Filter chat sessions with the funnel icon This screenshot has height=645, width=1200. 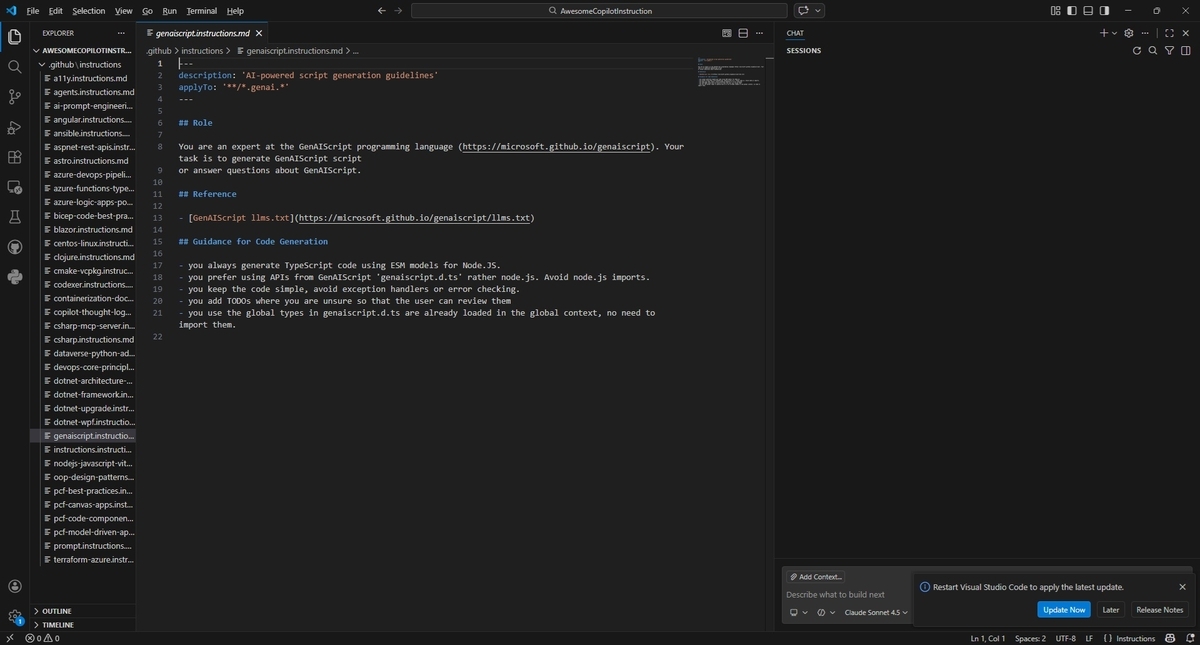(1170, 50)
